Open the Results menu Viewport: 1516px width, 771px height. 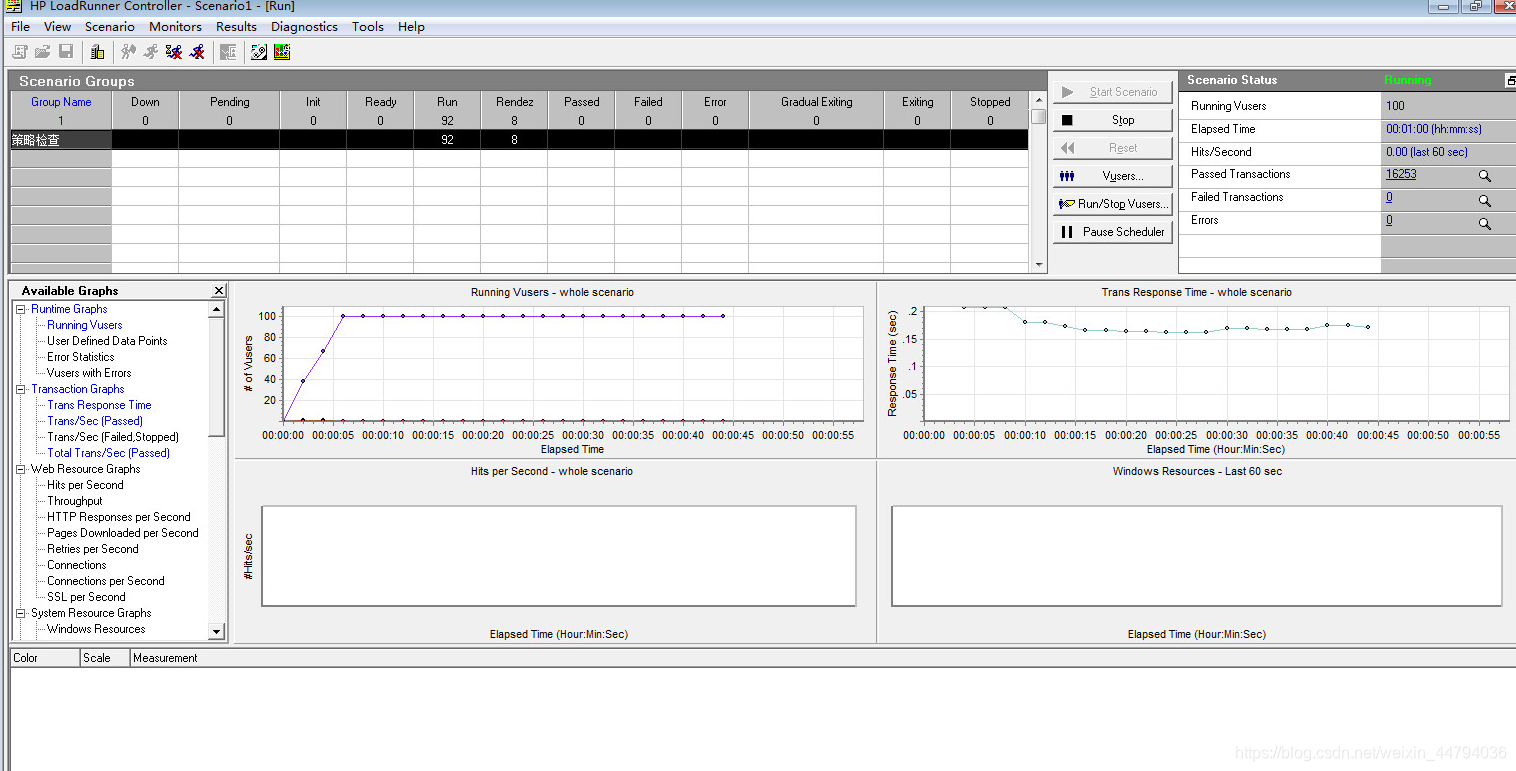(x=236, y=27)
